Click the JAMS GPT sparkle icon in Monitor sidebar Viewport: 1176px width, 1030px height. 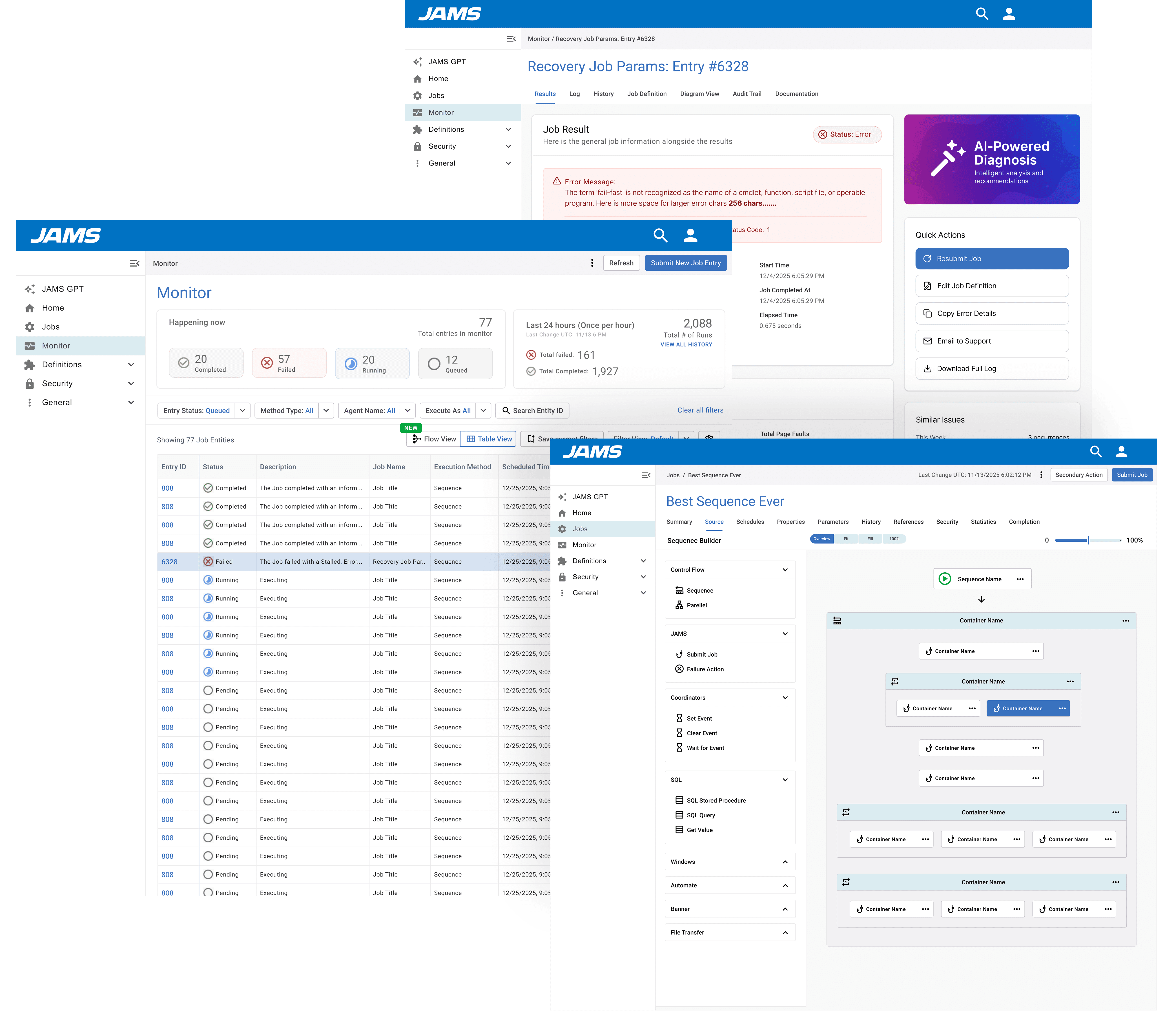[x=30, y=289]
